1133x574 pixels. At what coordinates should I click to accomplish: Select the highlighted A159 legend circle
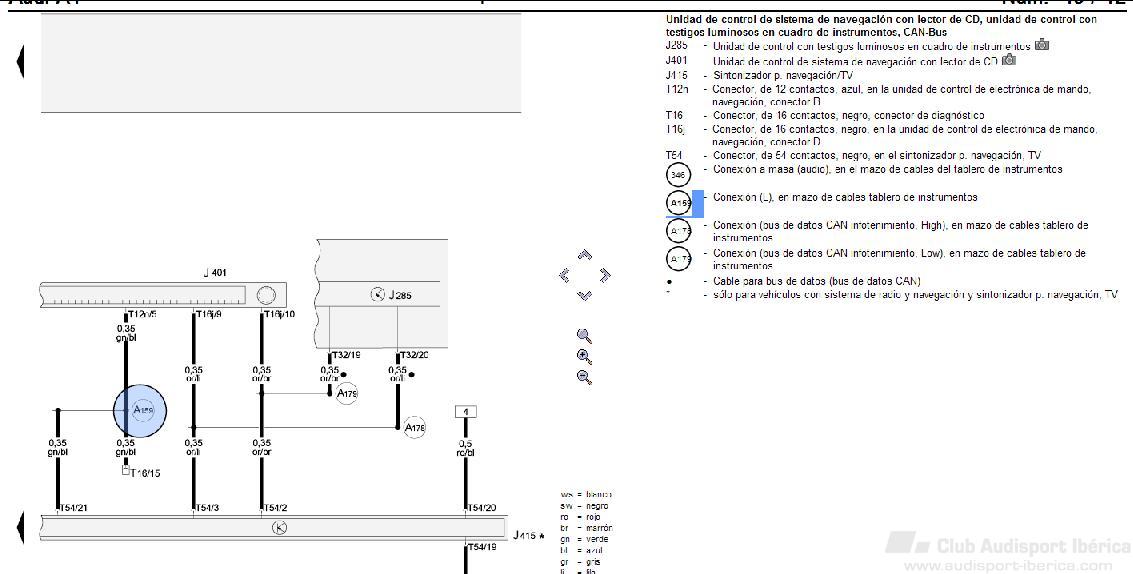click(679, 203)
